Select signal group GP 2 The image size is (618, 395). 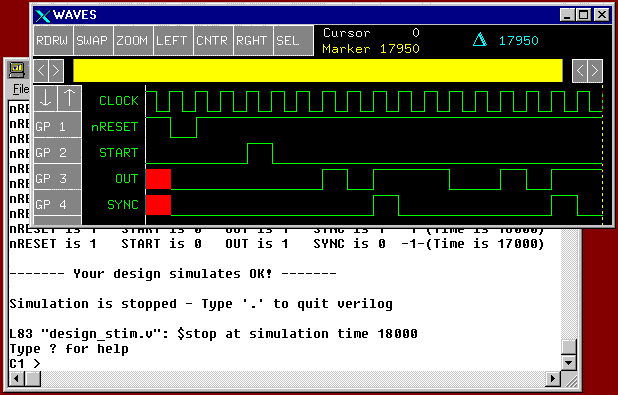pyautogui.click(x=58, y=151)
